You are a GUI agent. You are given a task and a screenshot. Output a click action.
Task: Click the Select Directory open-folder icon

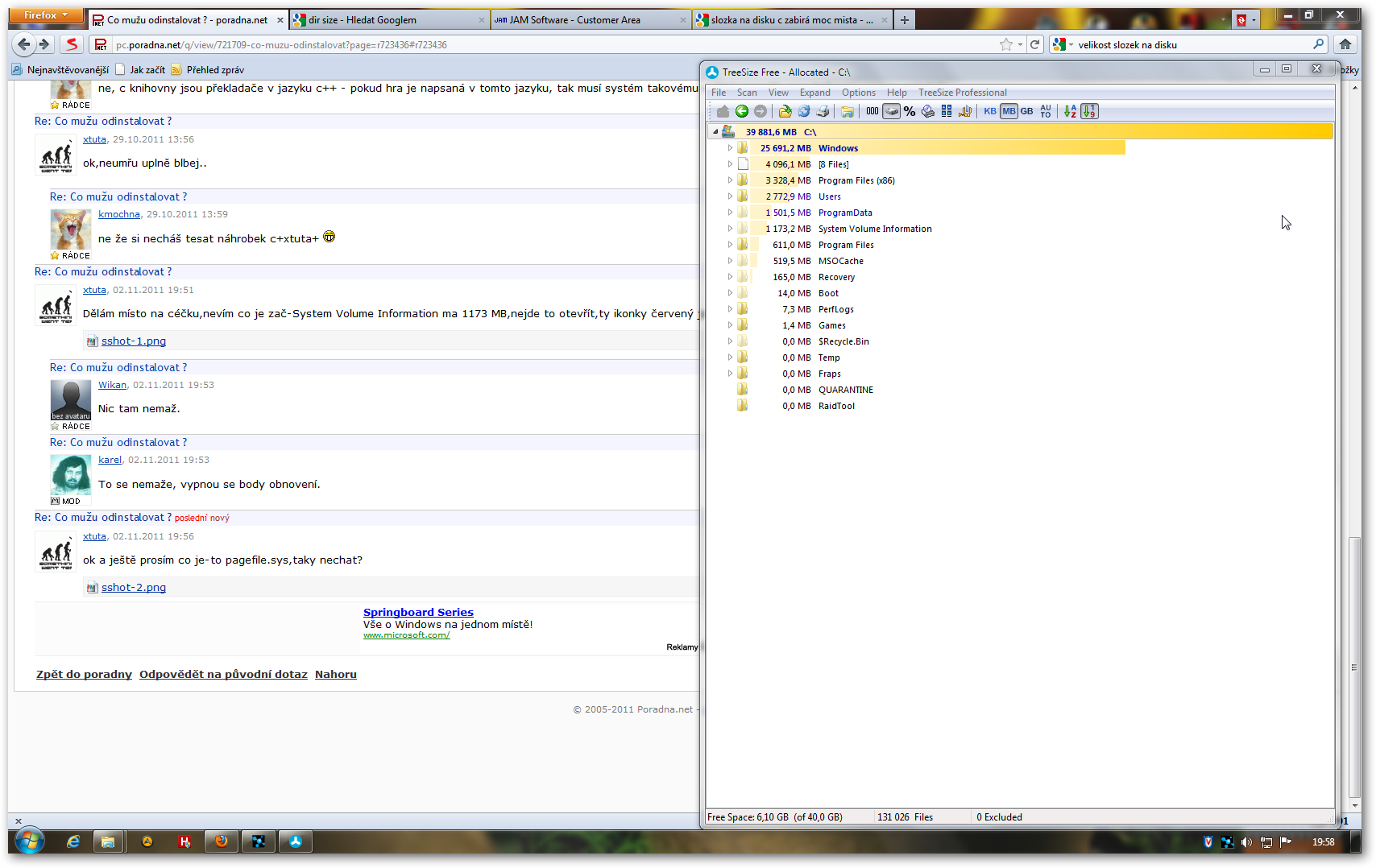point(784,112)
